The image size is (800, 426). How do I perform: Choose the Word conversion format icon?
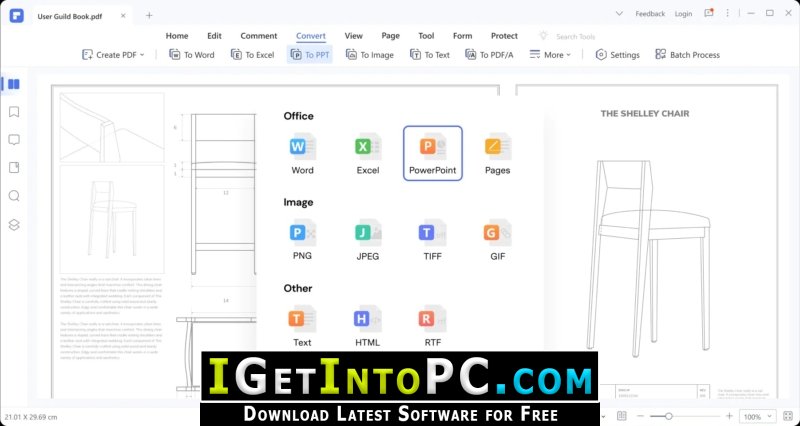point(303,147)
